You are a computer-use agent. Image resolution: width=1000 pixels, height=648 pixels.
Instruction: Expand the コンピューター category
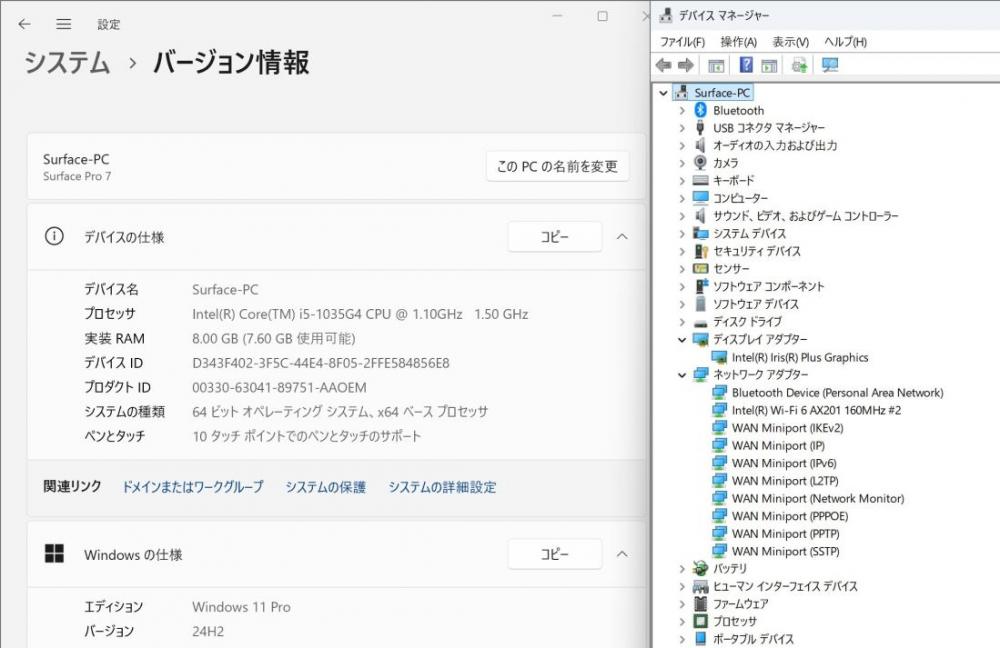point(682,198)
